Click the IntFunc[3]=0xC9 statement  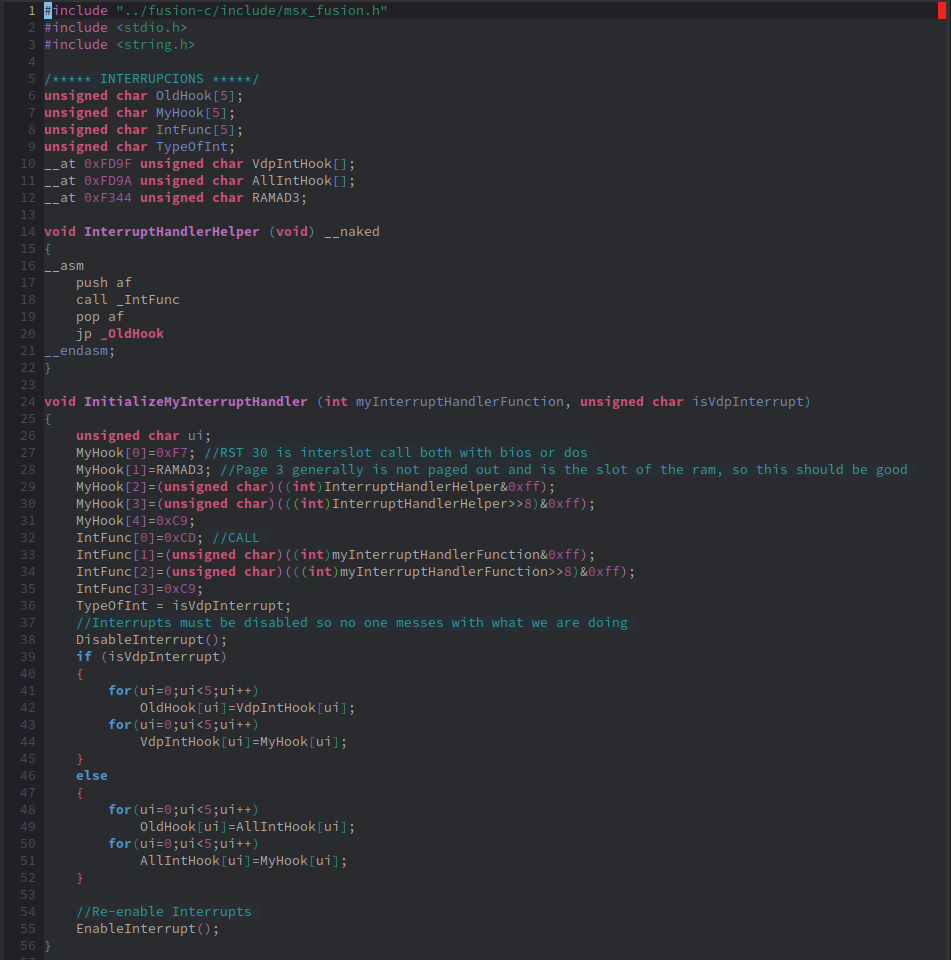(140, 589)
